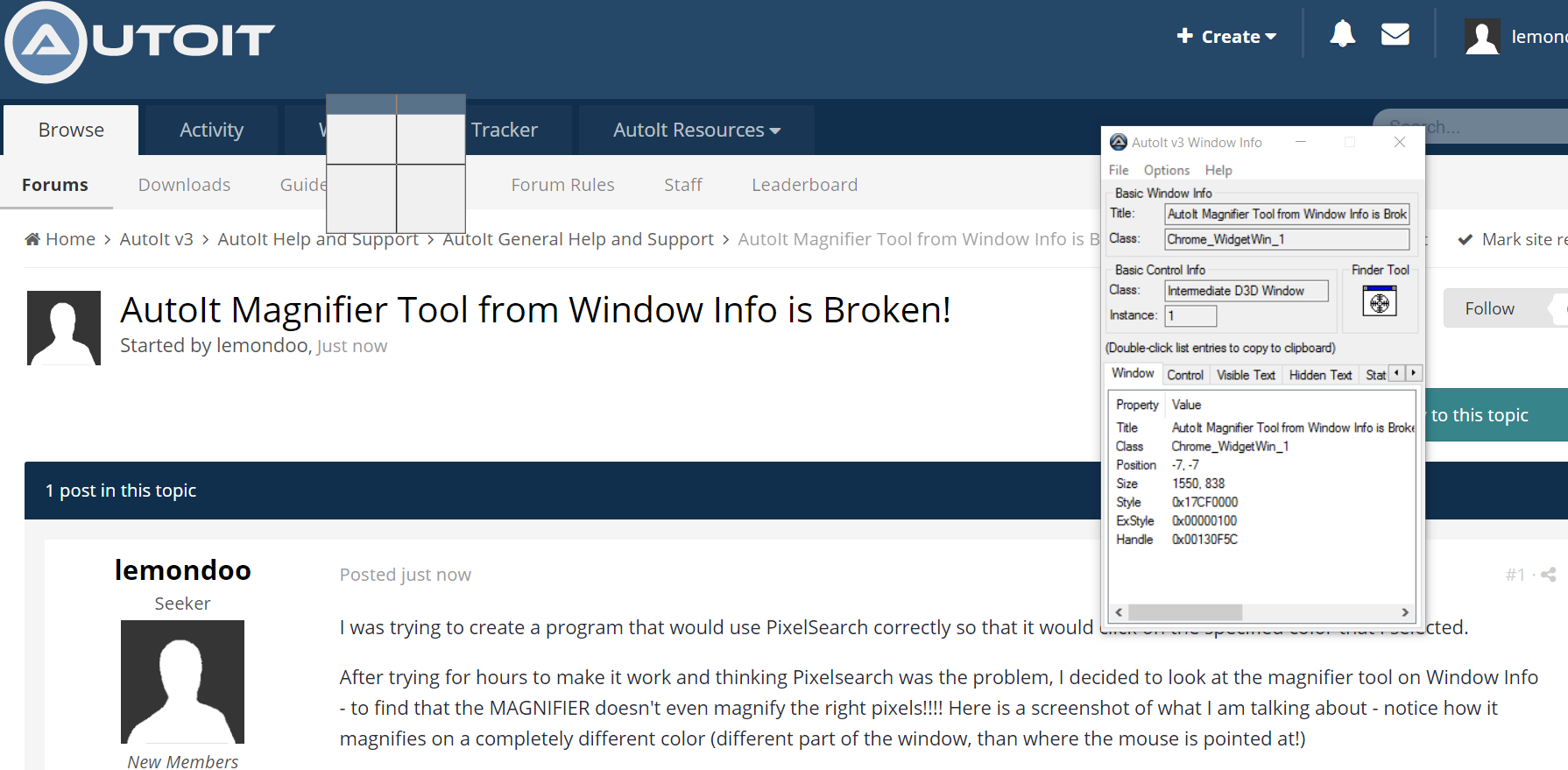
Task: Click Reply to this topic button
Action: pyautogui.click(x=1496, y=415)
